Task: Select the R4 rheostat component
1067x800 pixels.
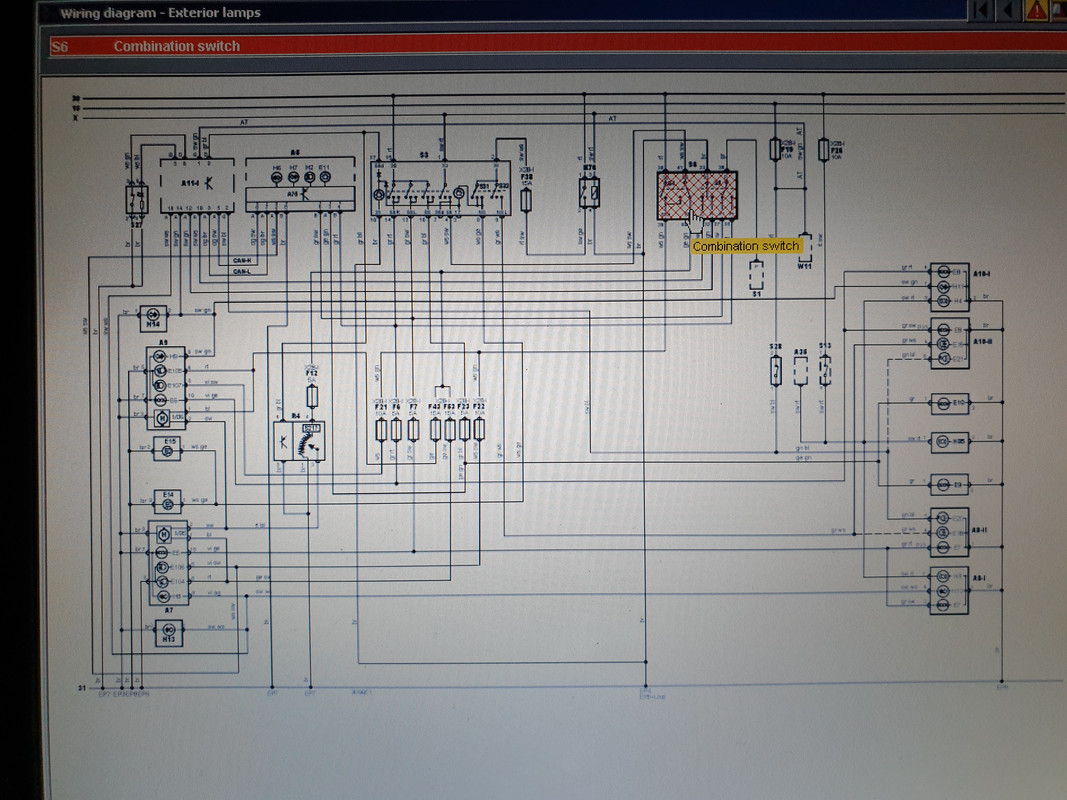Action: point(299,441)
